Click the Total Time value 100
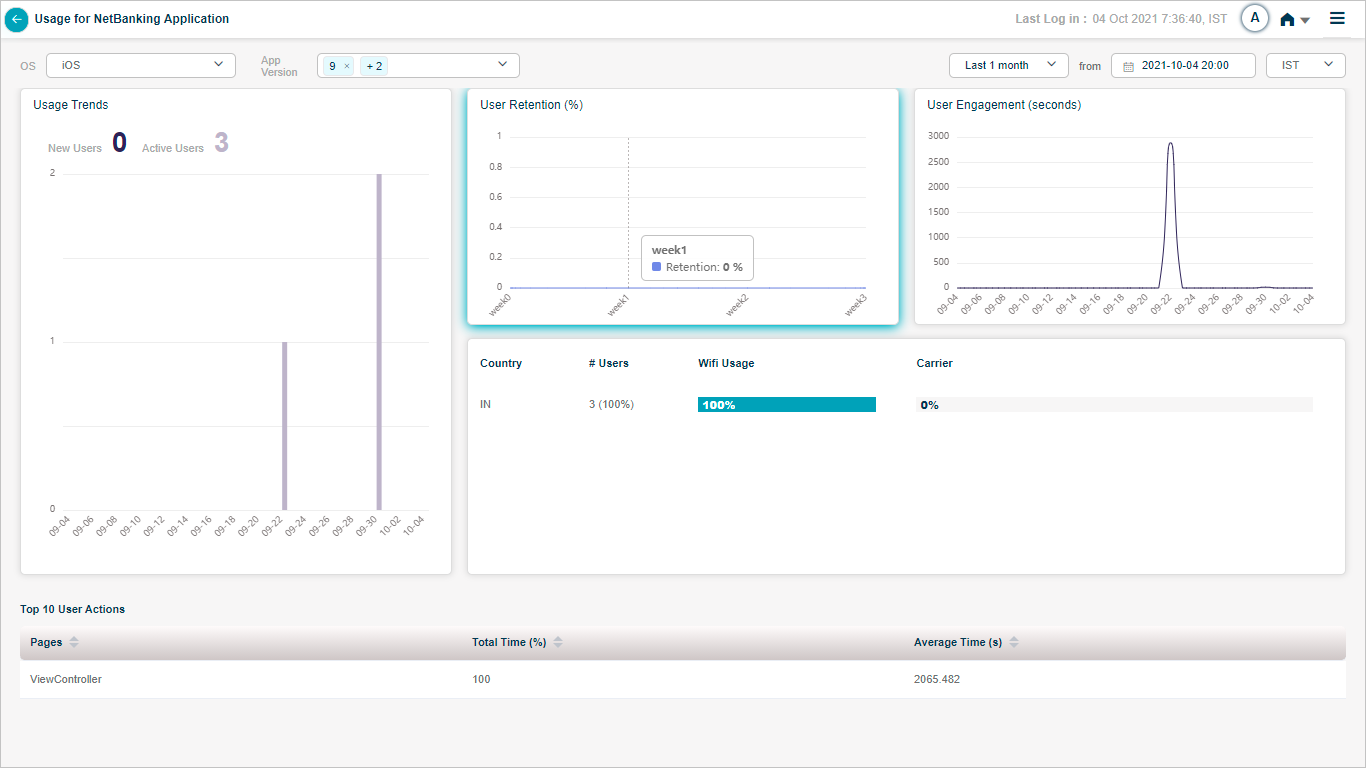The image size is (1366, 768). [481, 679]
